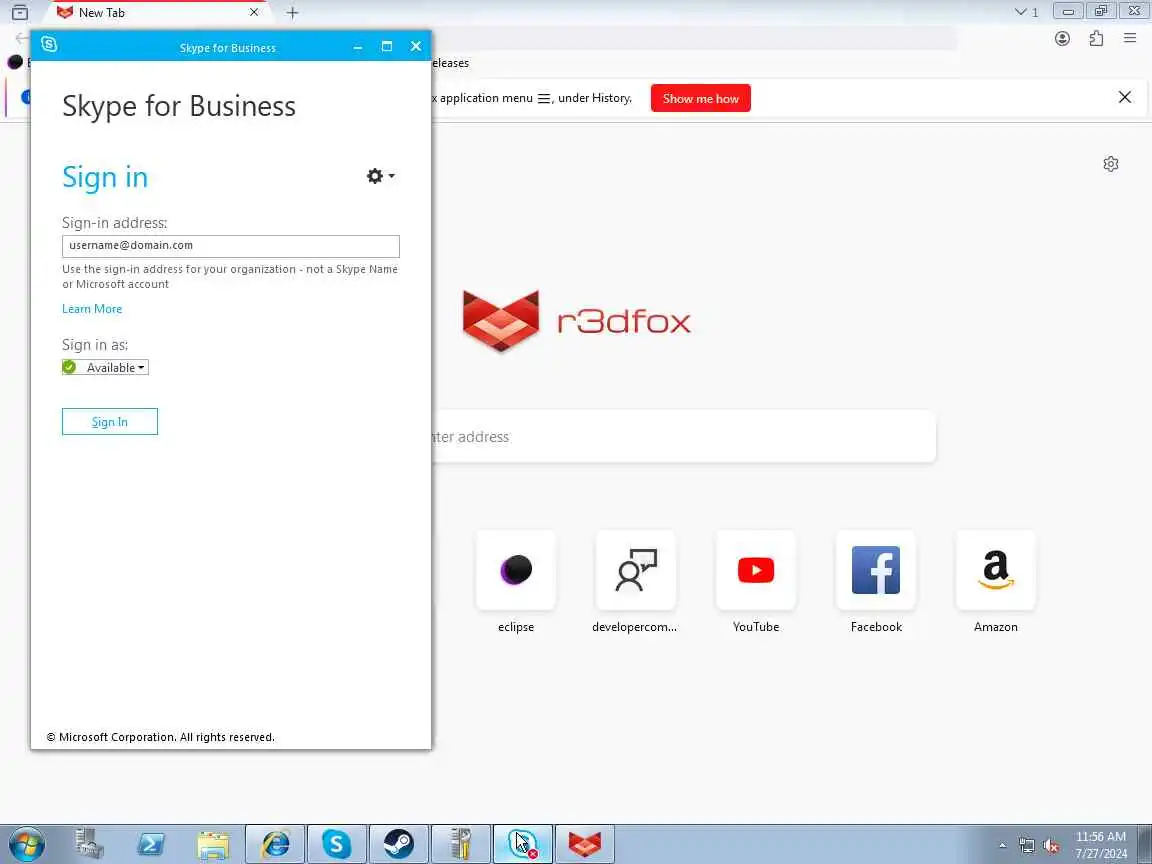Screen dimensions: 1152x864
Task: Click the Skype logo in the Skype for Business title bar
Action: (x=49, y=45)
